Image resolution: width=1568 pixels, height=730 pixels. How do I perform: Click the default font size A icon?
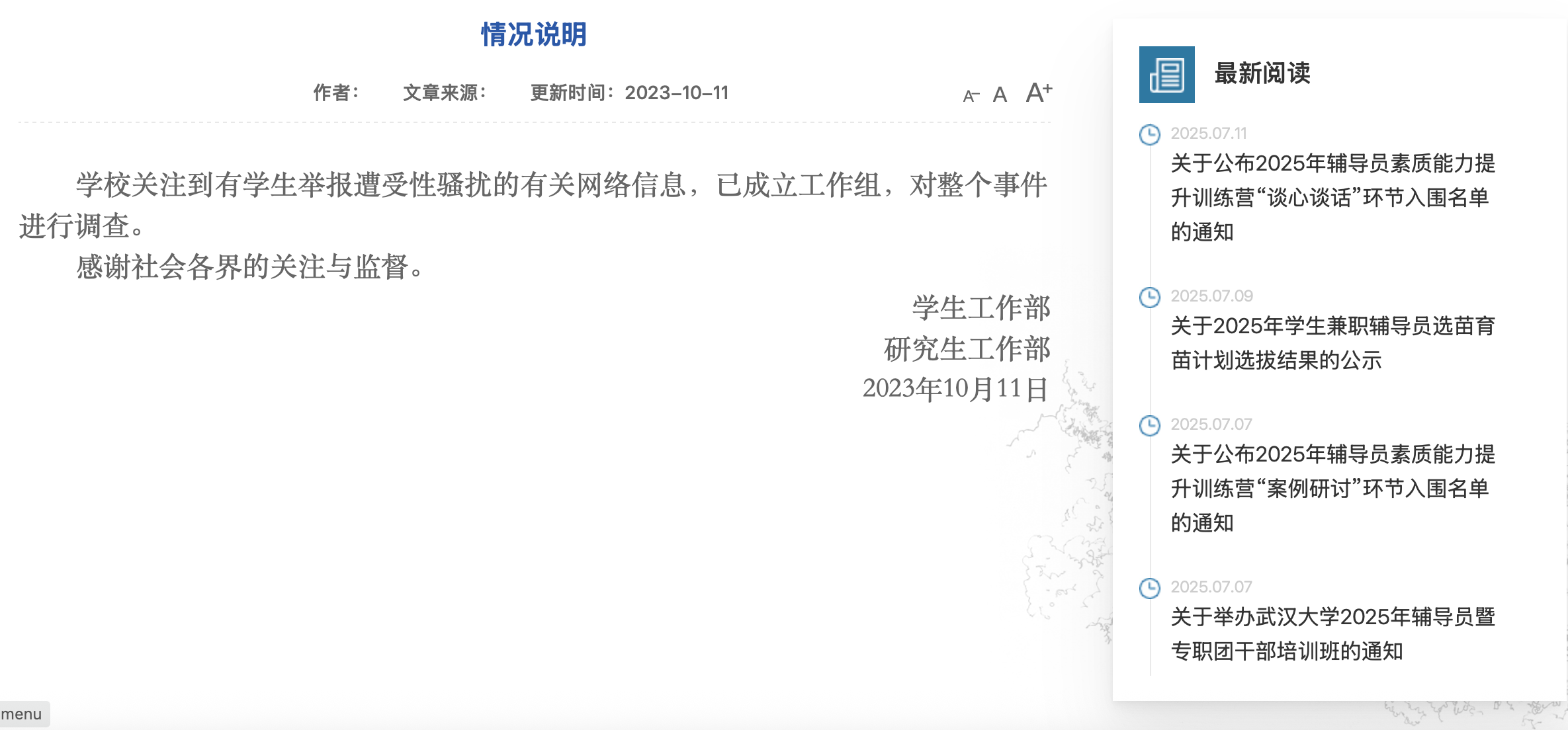1000,95
